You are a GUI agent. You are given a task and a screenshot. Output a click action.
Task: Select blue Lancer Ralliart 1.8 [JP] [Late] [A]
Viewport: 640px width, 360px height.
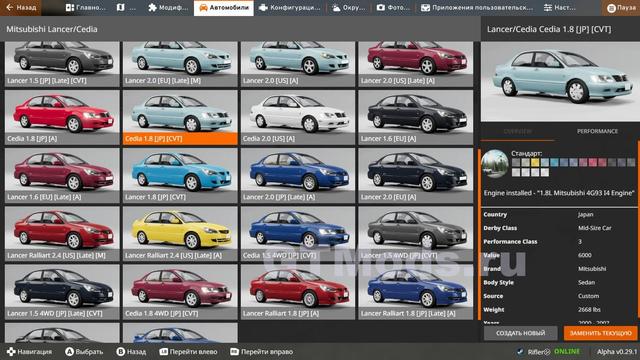coord(416,292)
